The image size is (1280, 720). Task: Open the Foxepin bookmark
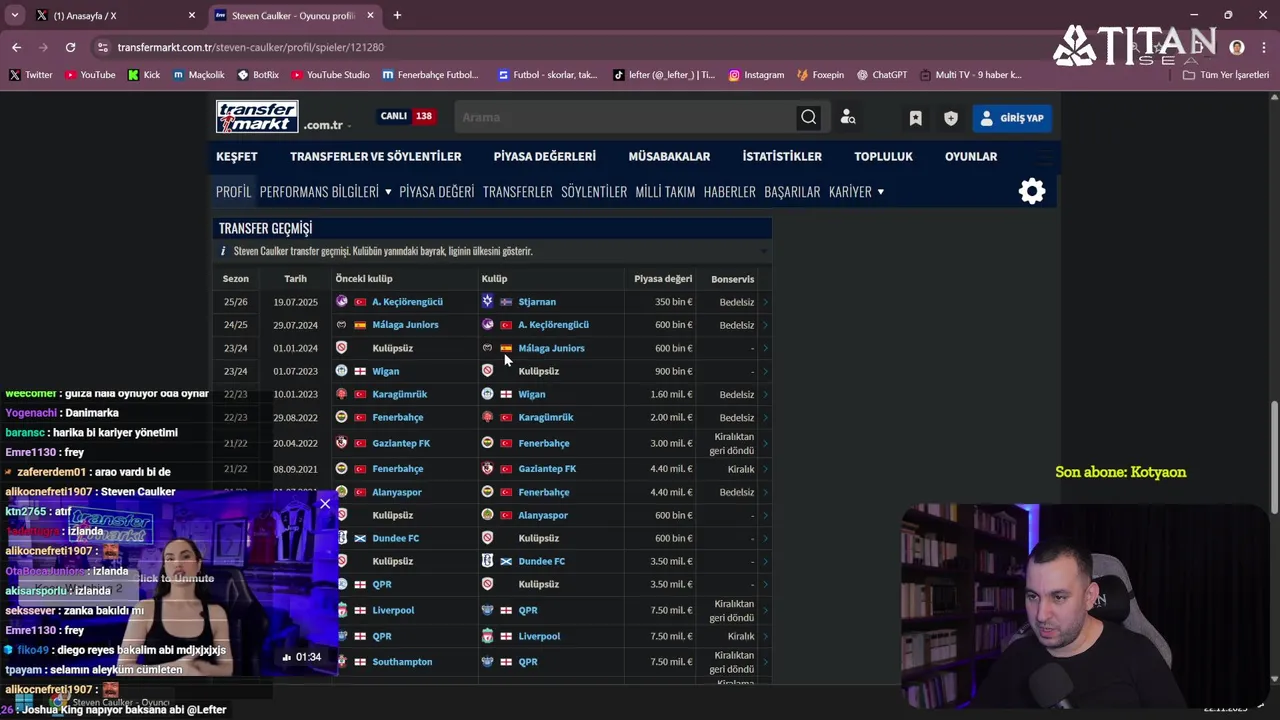(x=820, y=74)
